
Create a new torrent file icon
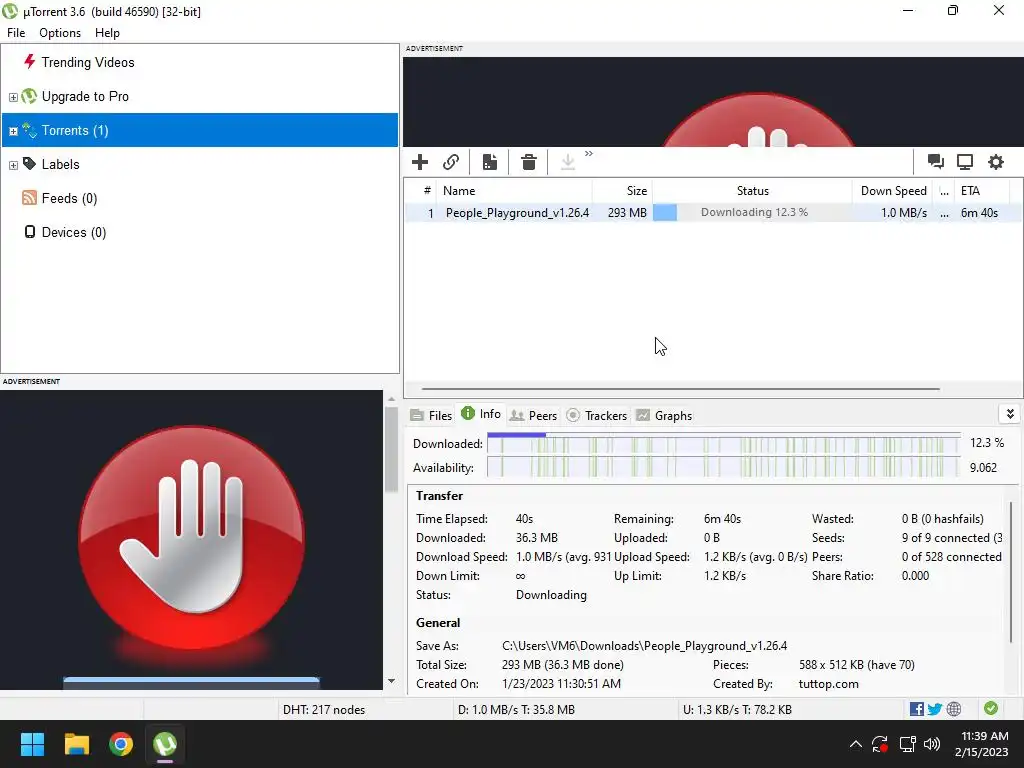click(x=490, y=162)
